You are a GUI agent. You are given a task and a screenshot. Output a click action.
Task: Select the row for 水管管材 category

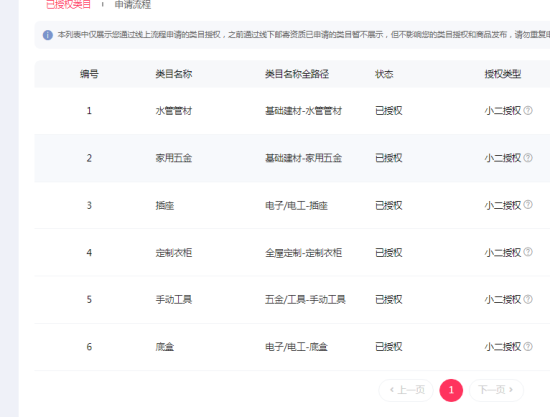tap(292, 111)
